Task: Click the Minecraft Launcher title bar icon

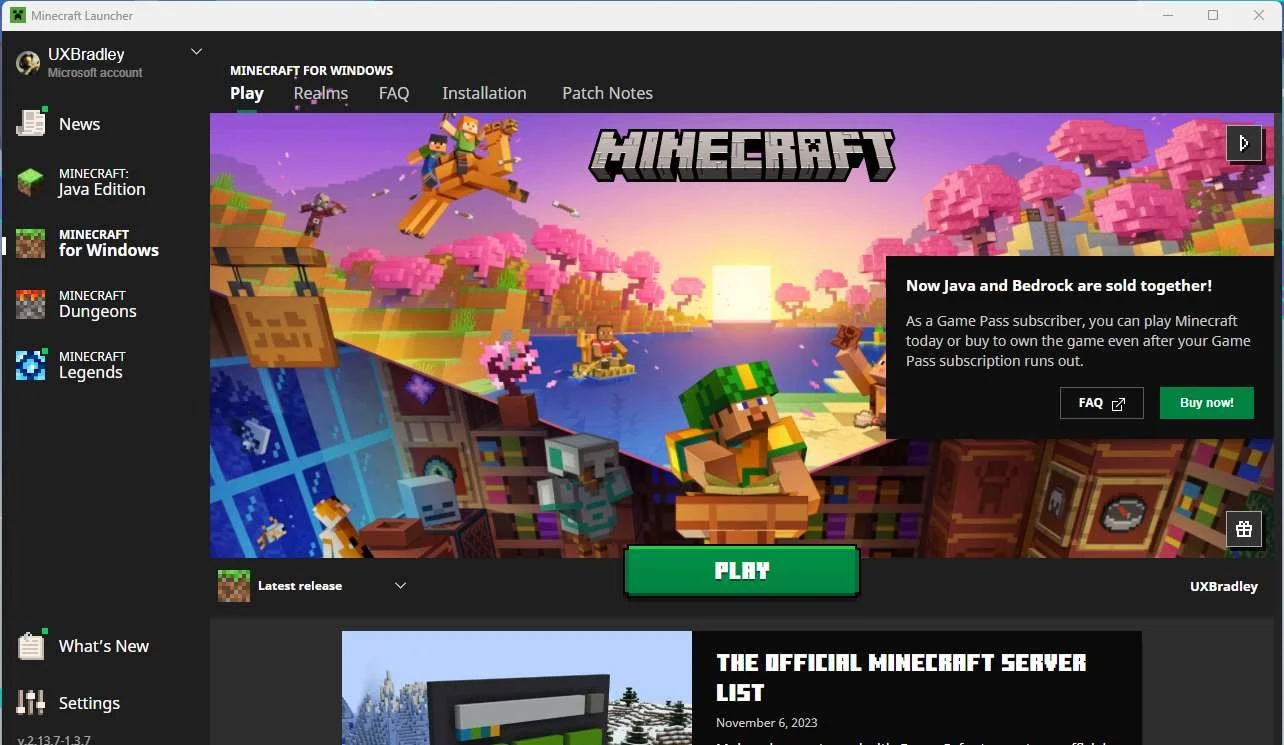Action: point(18,15)
